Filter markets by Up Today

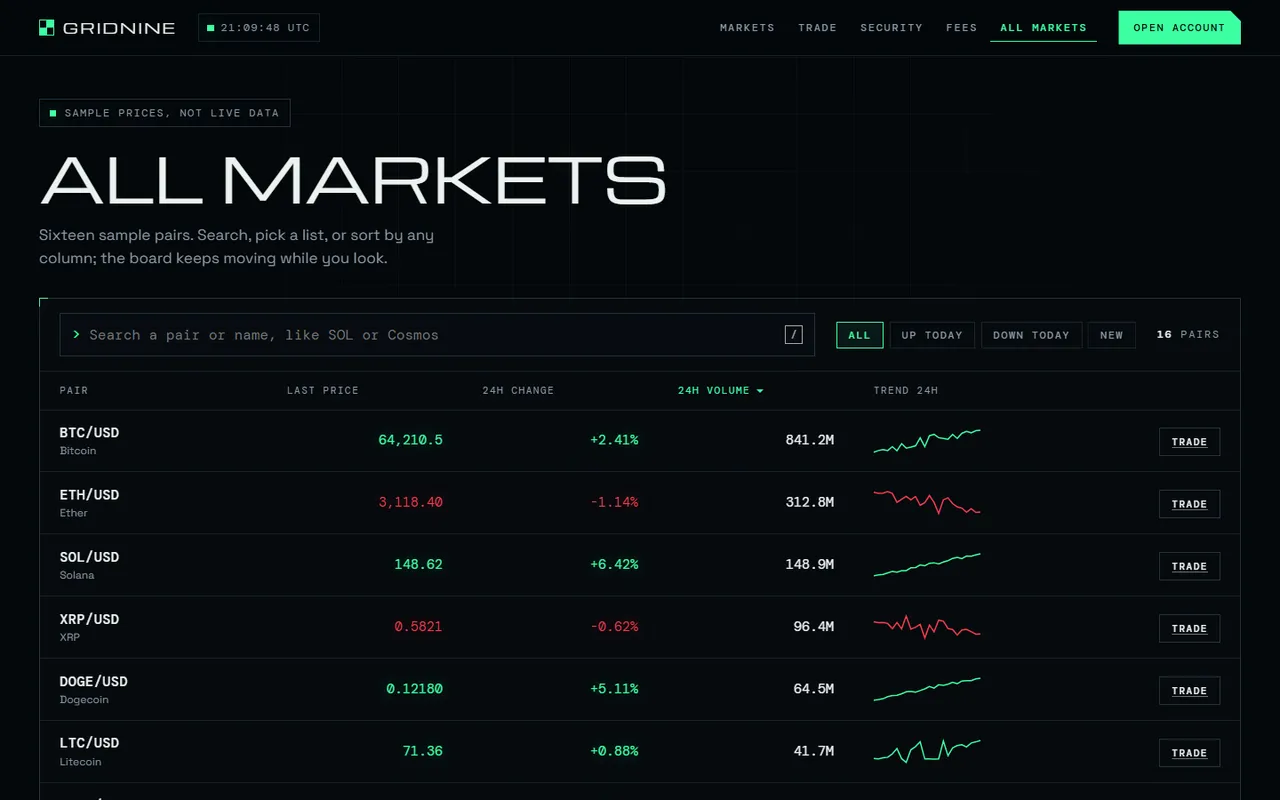pyautogui.click(x=932, y=335)
